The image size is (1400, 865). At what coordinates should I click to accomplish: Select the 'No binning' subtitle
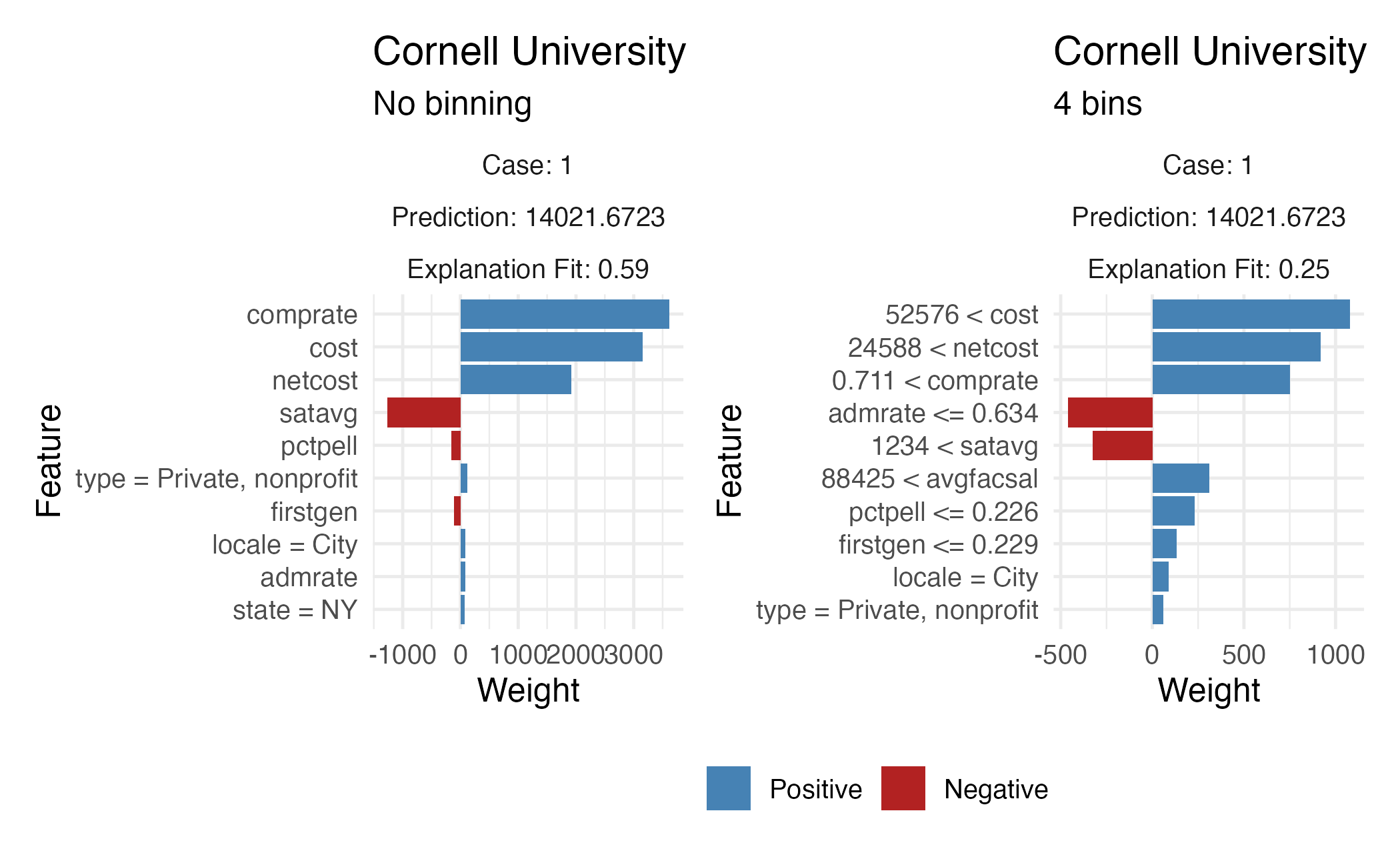452,104
